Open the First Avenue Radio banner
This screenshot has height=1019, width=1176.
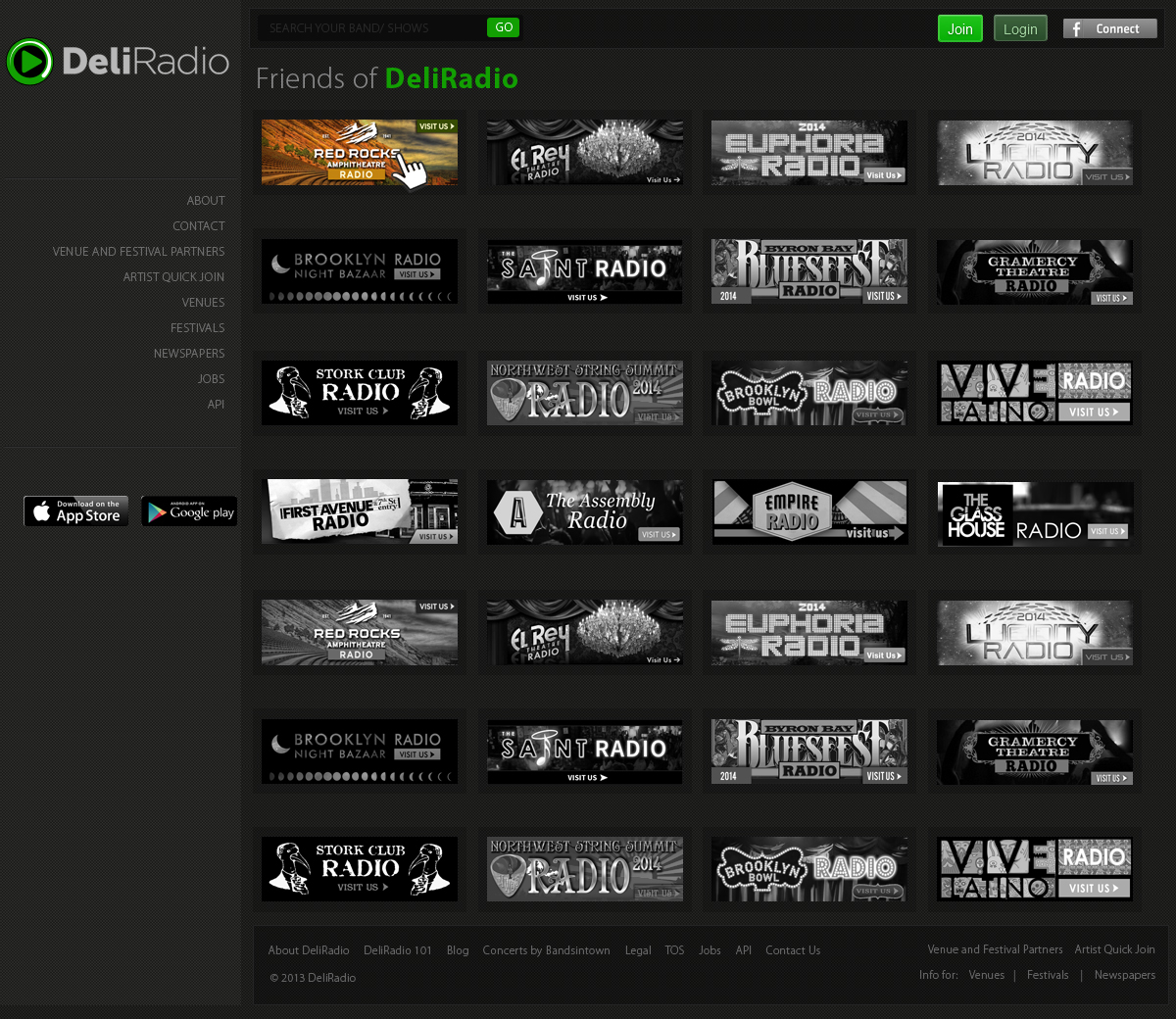pyautogui.click(x=360, y=511)
